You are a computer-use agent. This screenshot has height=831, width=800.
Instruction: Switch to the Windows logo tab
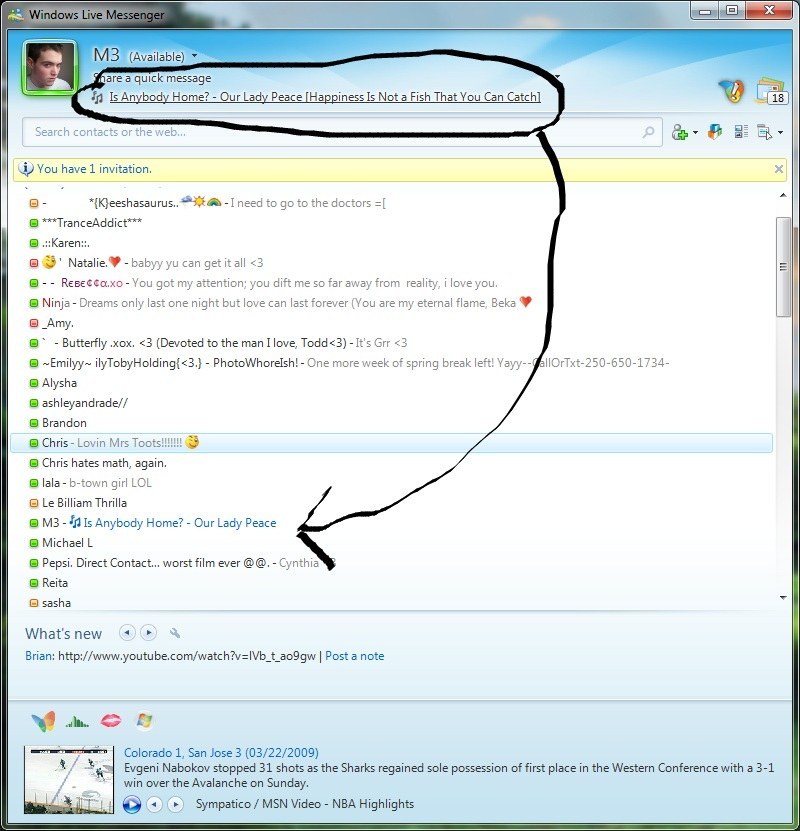[144, 721]
